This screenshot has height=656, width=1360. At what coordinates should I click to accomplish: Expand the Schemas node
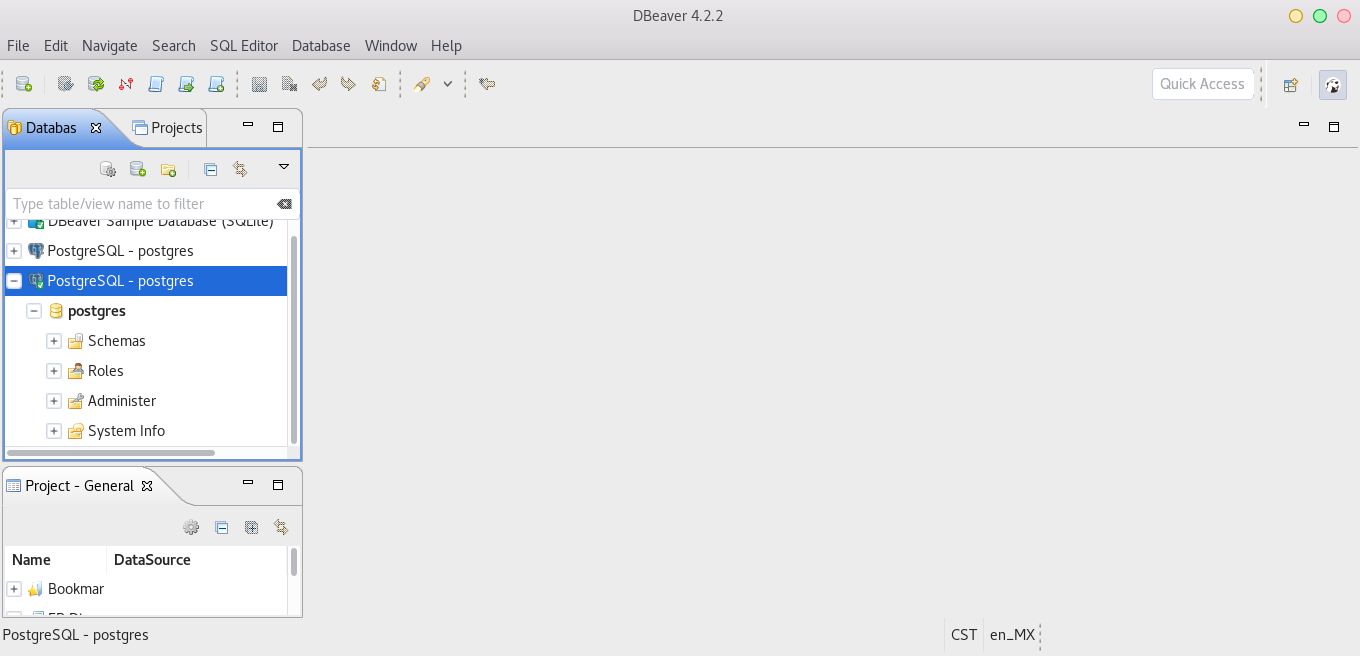[x=54, y=341]
